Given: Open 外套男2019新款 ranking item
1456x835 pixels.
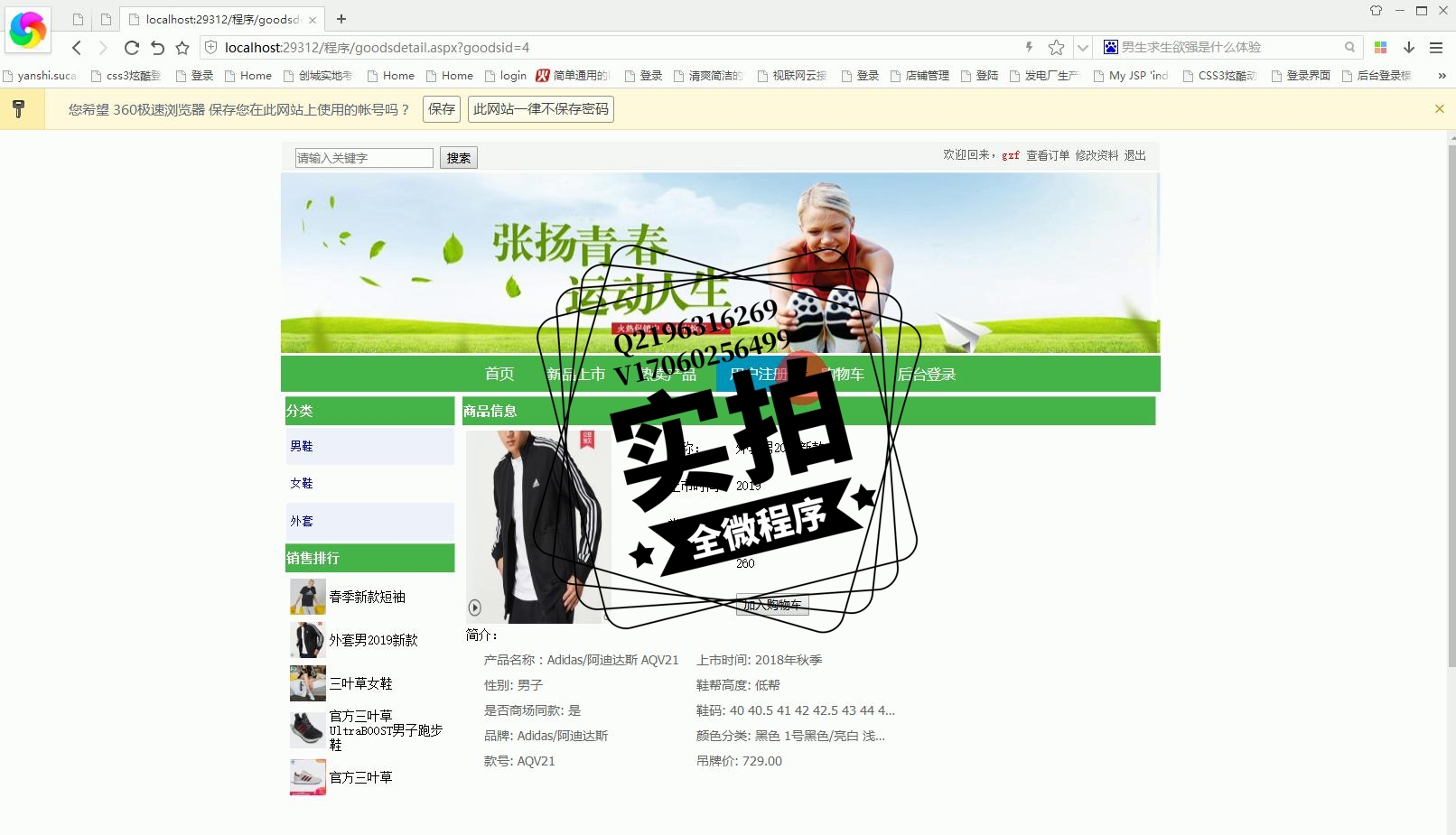Looking at the screenshot, I should click(374, 640).
